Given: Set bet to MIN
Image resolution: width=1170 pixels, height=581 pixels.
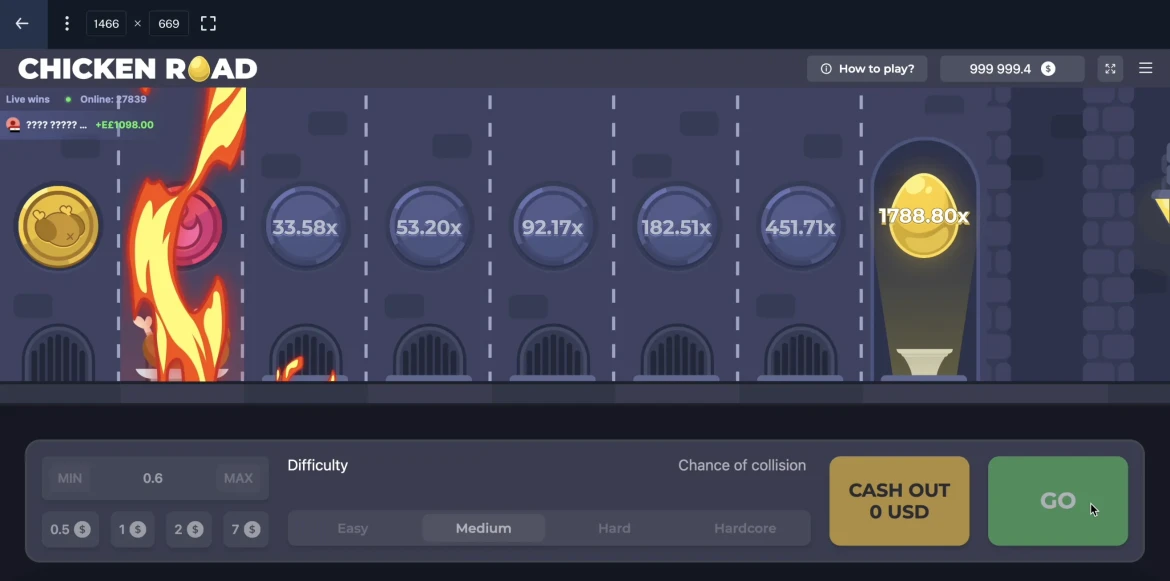Looking at the screenshot, I should 70,478.
